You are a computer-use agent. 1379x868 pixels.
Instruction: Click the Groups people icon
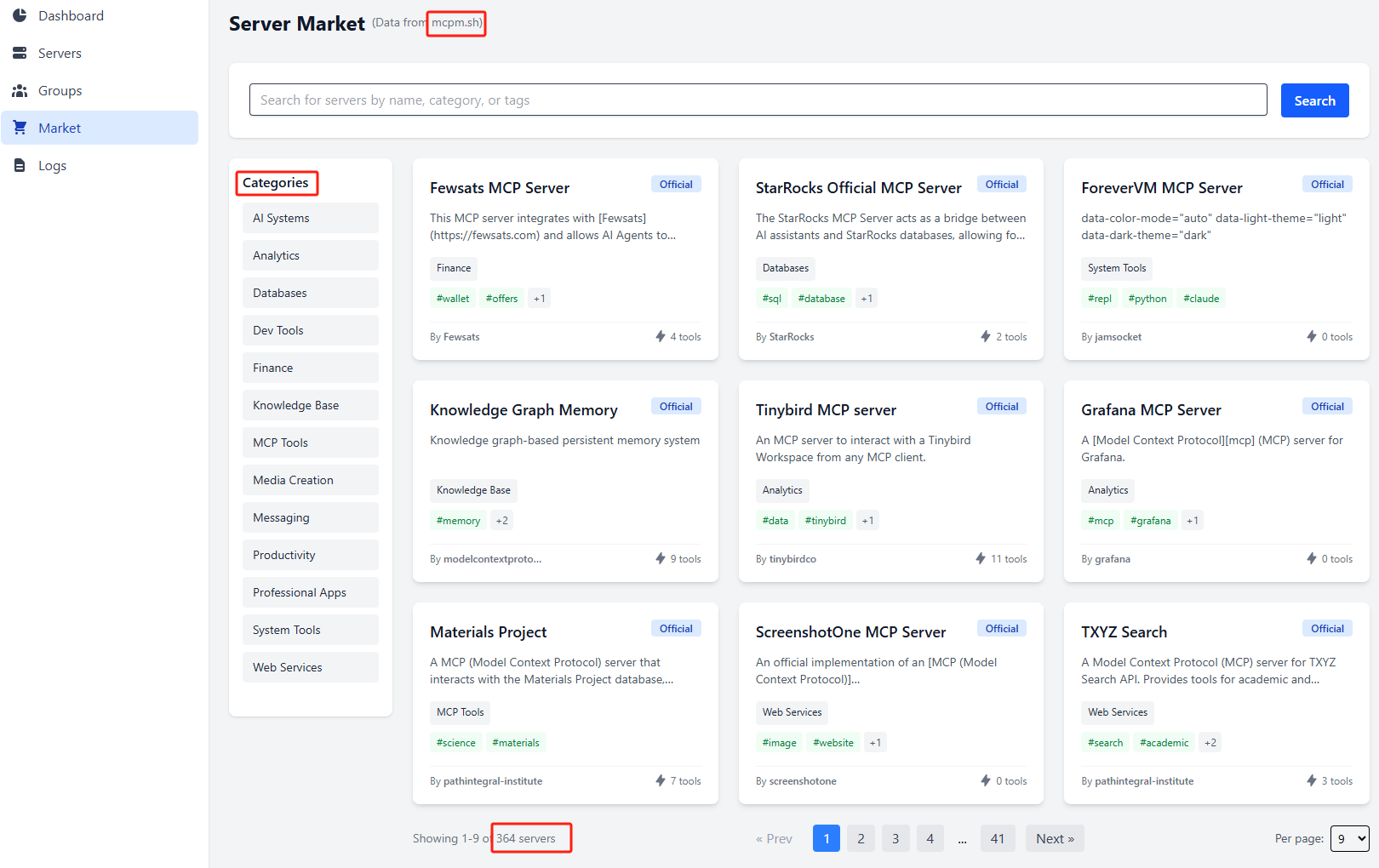pos(20,90)
